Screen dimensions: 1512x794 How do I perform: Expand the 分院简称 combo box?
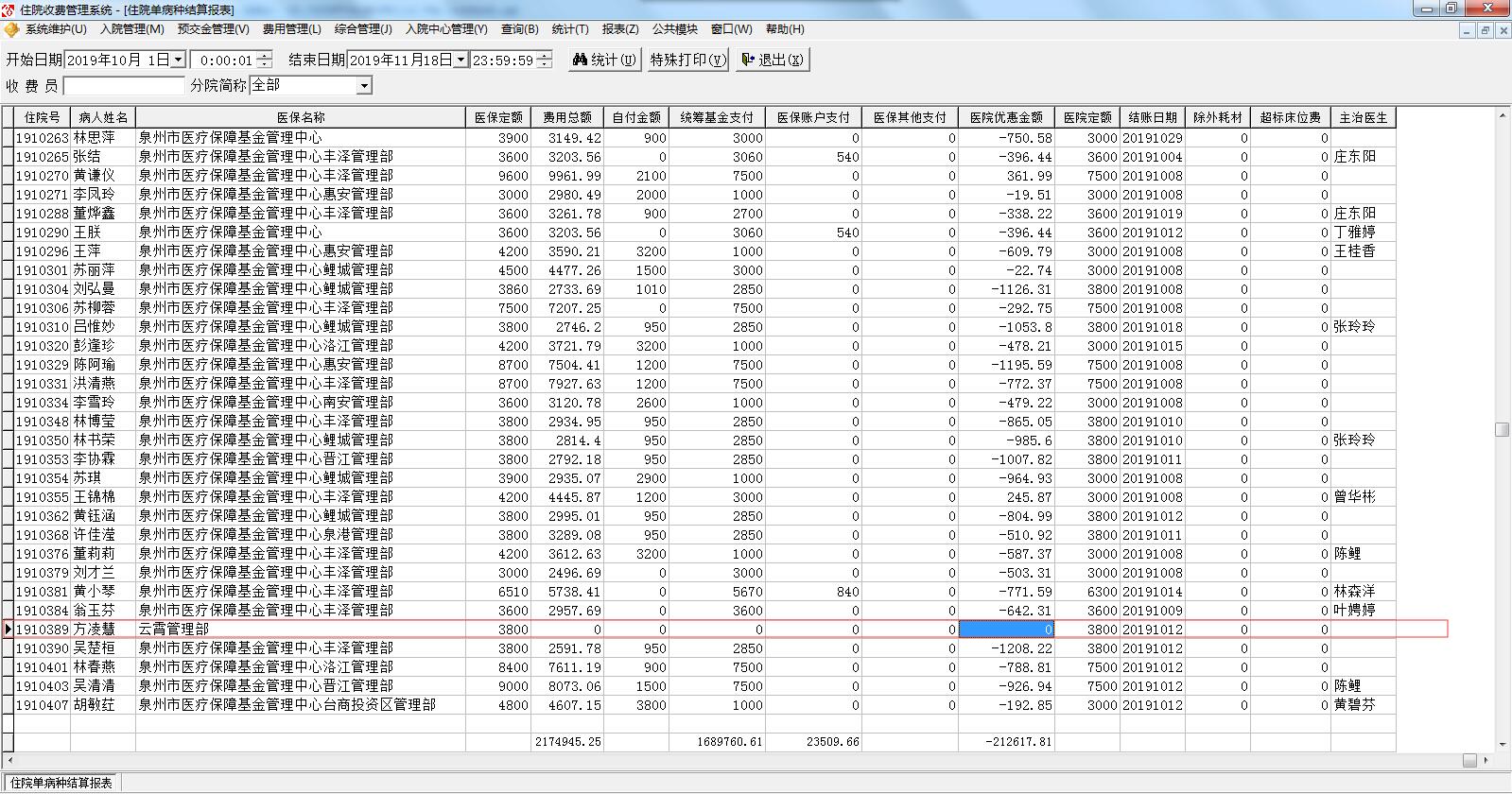click(x=364, y=86)
